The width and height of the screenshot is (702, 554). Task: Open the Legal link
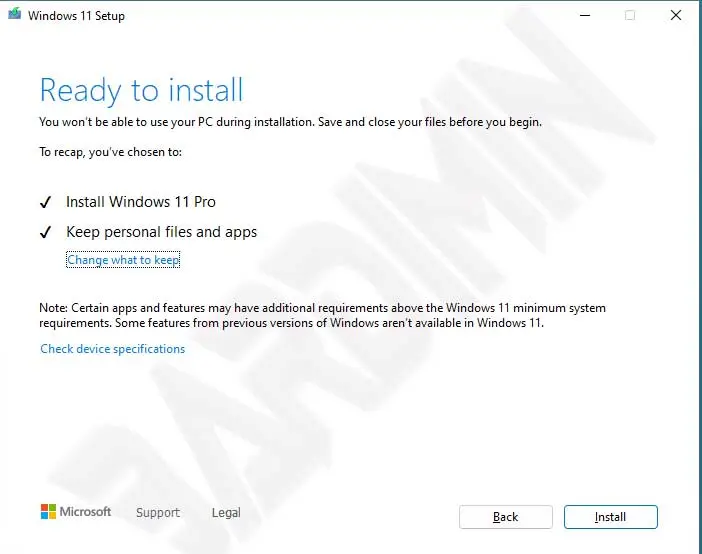[226, 512]
